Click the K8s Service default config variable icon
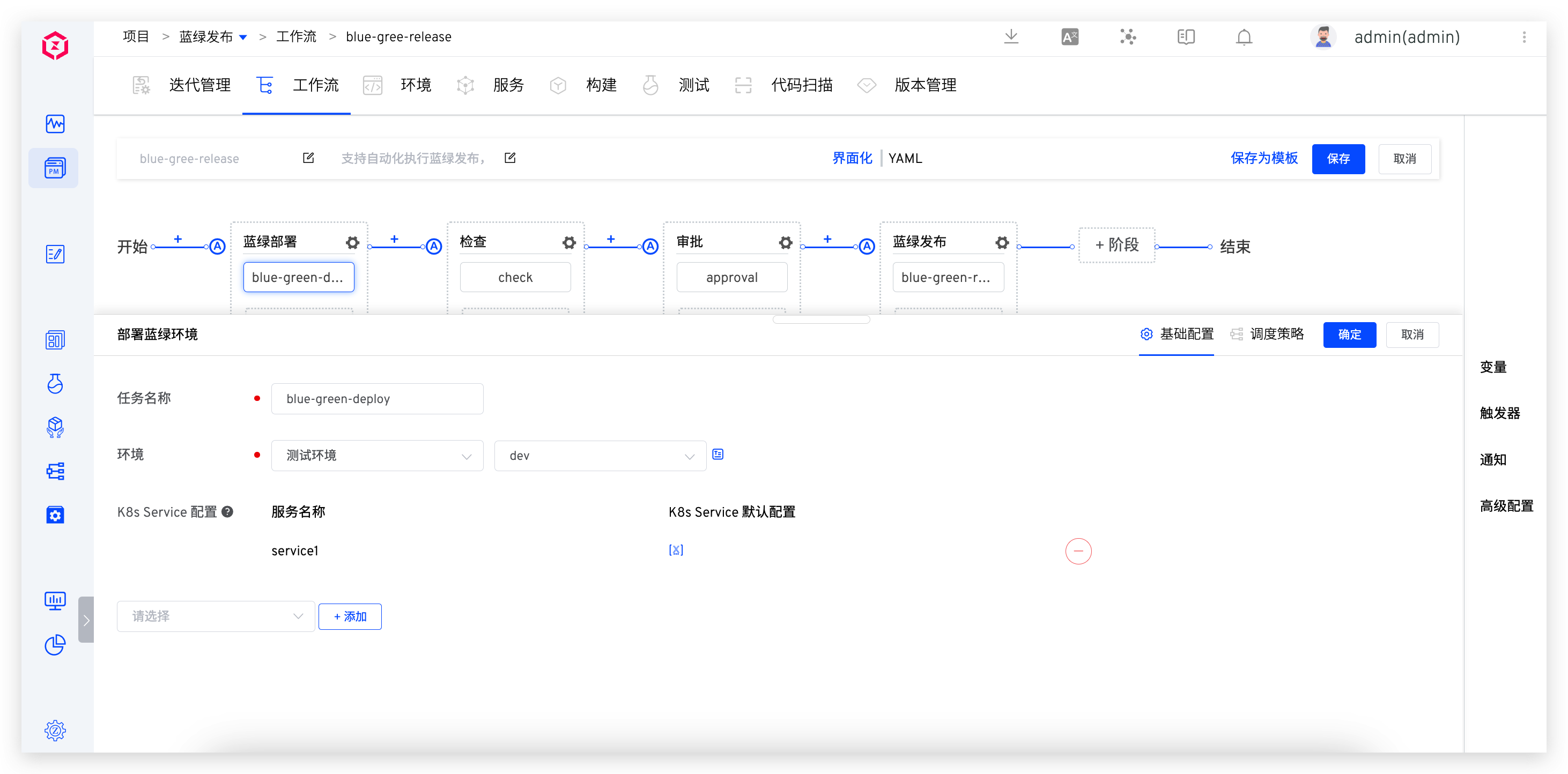Viewport: 1568px width, 774px height. (676, 550)
